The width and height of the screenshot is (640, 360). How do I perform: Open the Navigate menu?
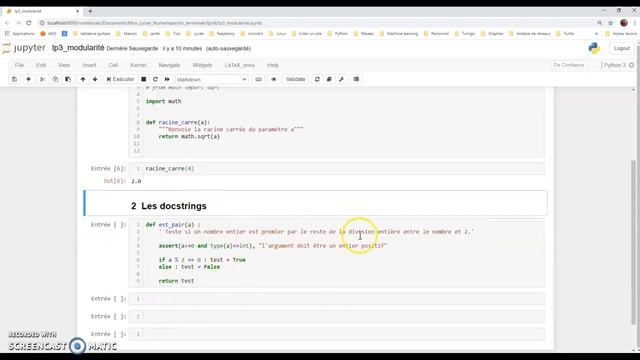[x=169, y=65]
